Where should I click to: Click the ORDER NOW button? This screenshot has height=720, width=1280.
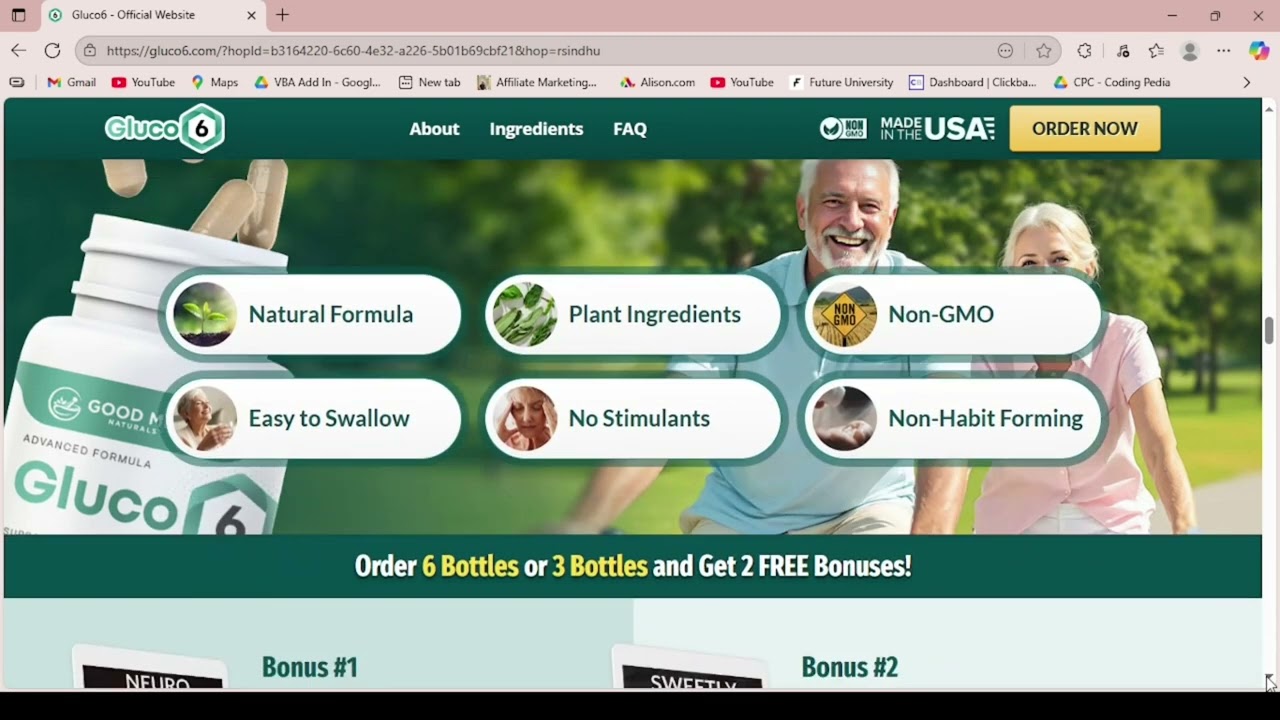click(x=1085, y=128)
